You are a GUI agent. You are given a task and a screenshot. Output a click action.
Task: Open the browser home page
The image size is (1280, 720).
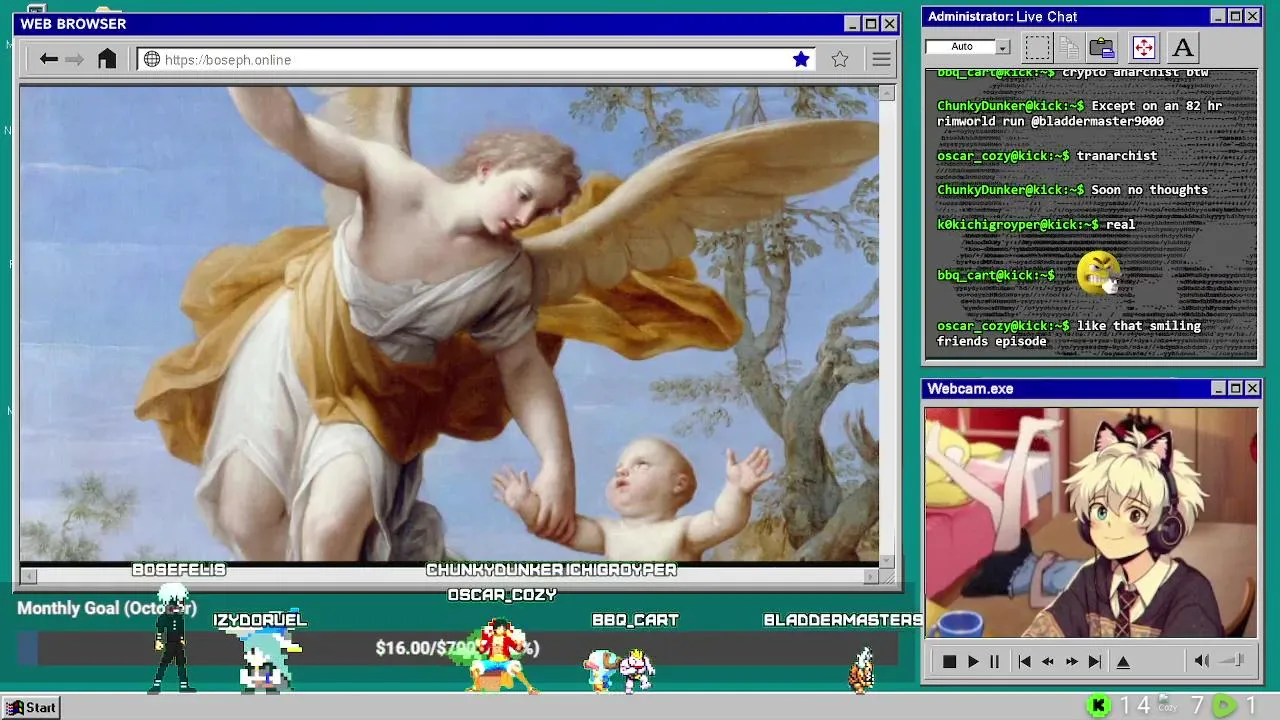pos(107,59)
